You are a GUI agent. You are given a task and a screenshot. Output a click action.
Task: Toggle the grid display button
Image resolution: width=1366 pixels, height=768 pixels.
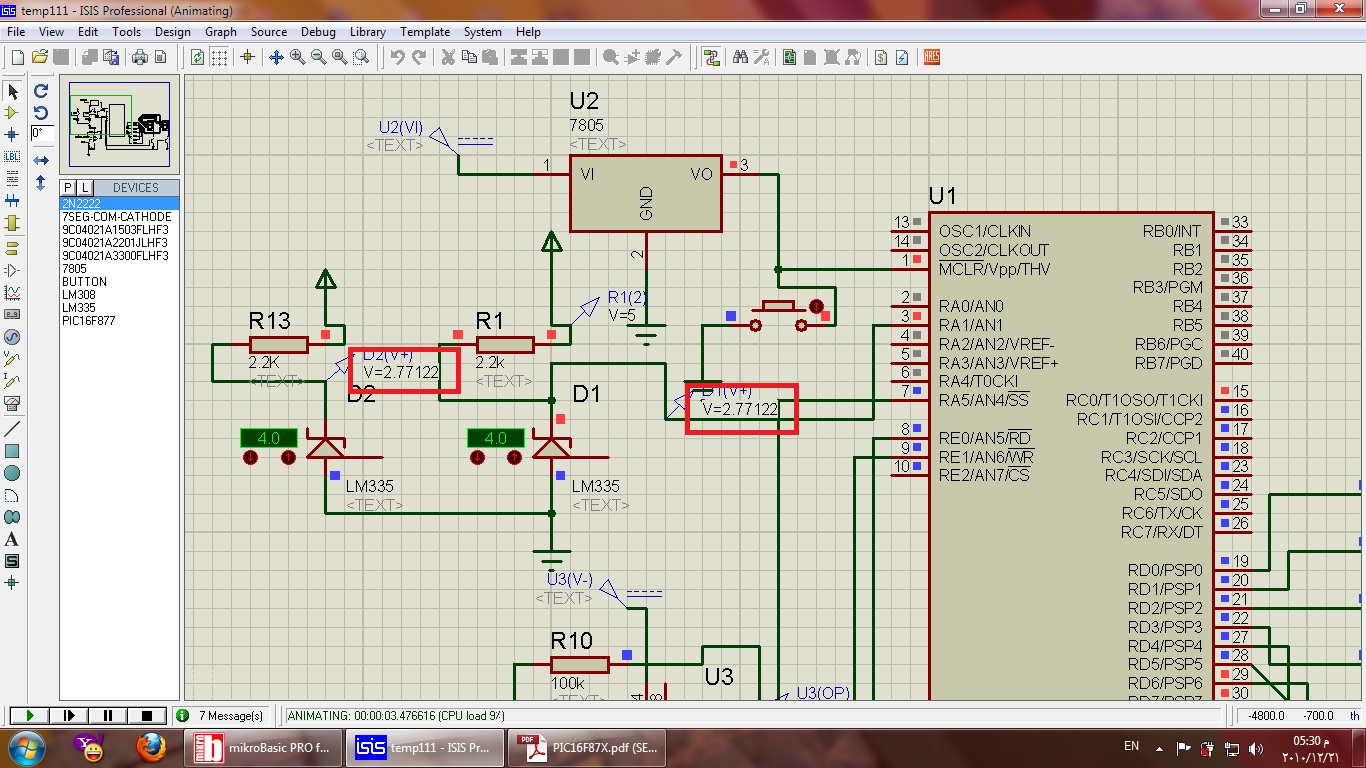click(221, 58)
